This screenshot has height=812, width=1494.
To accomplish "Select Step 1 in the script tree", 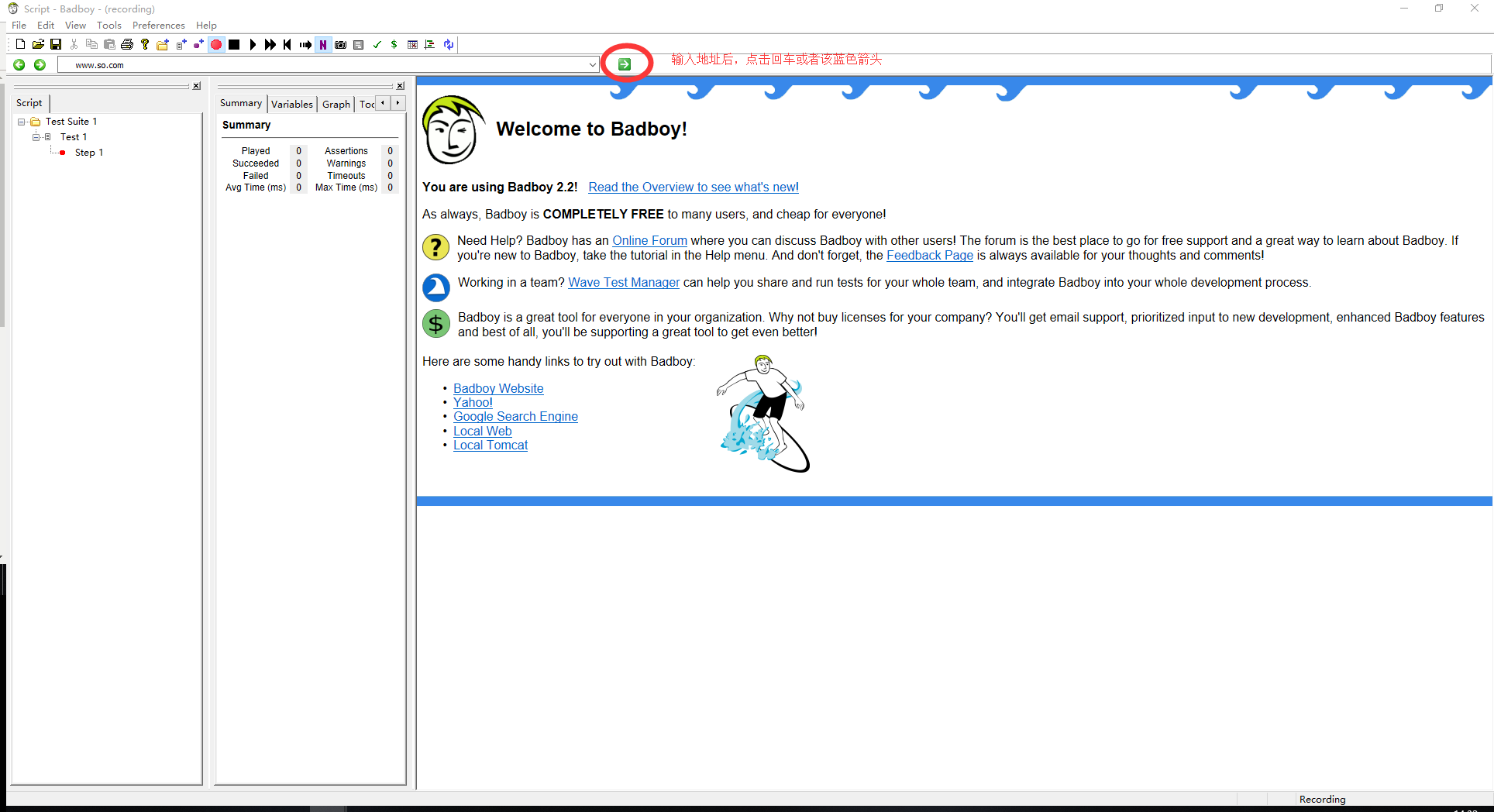I will pyautogui.click(x=89, y=153).
